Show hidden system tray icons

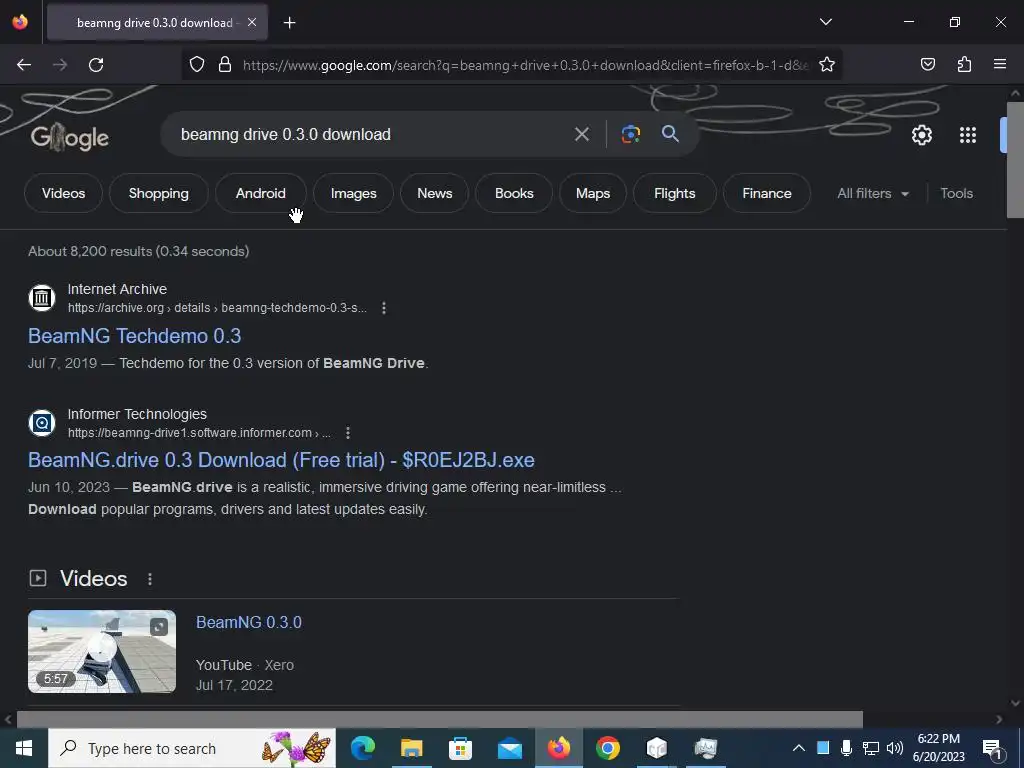click(x=798, y=748)
